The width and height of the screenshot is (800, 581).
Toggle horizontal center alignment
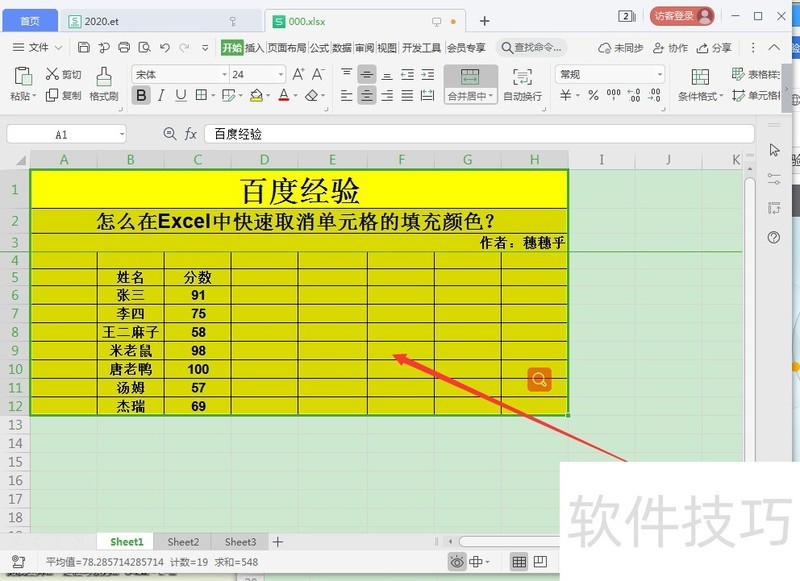pyautogui.click(x=366, y=95)
